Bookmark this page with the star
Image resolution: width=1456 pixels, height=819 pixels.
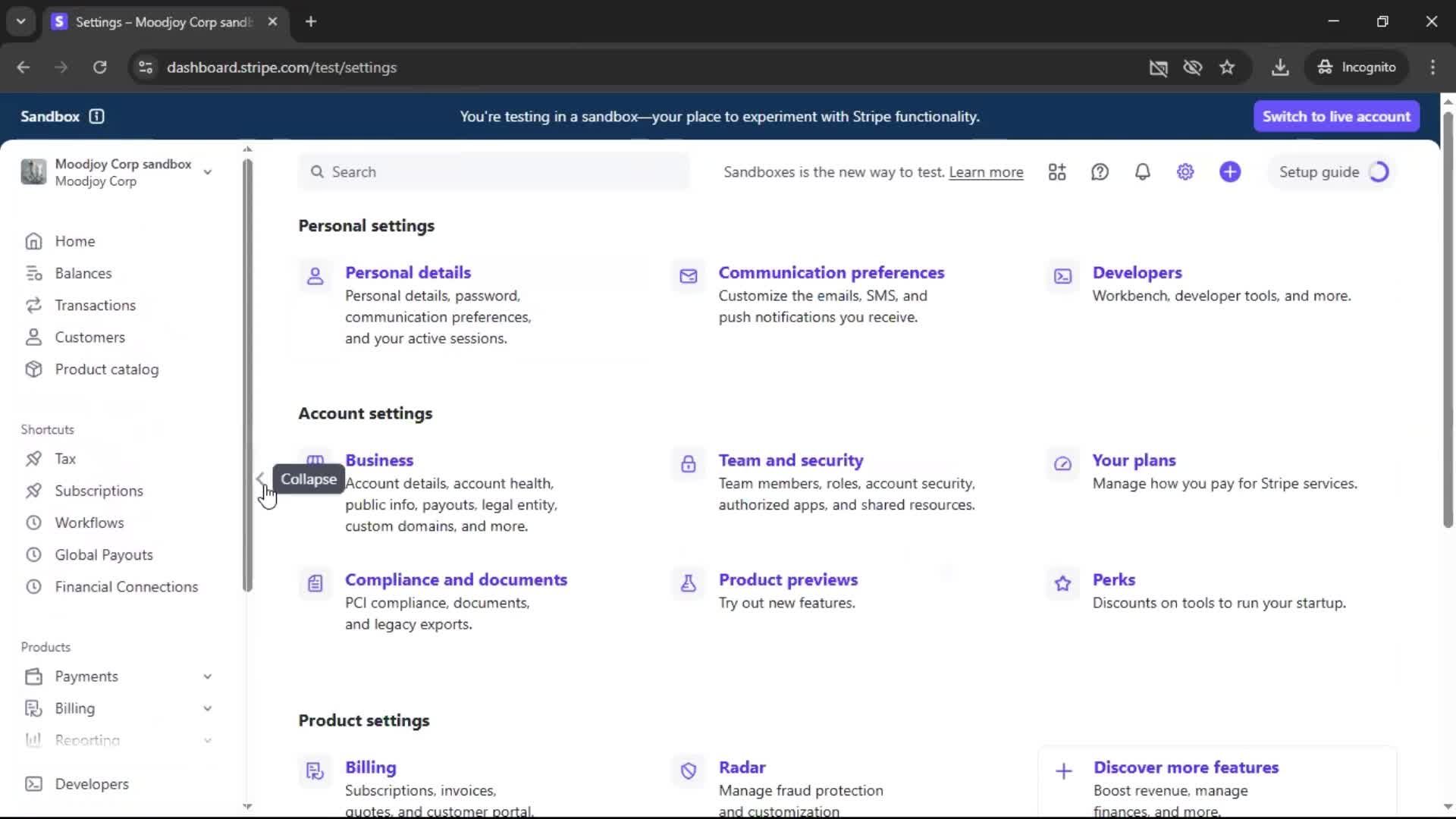pyautogui.click(x=1227, y=67)
